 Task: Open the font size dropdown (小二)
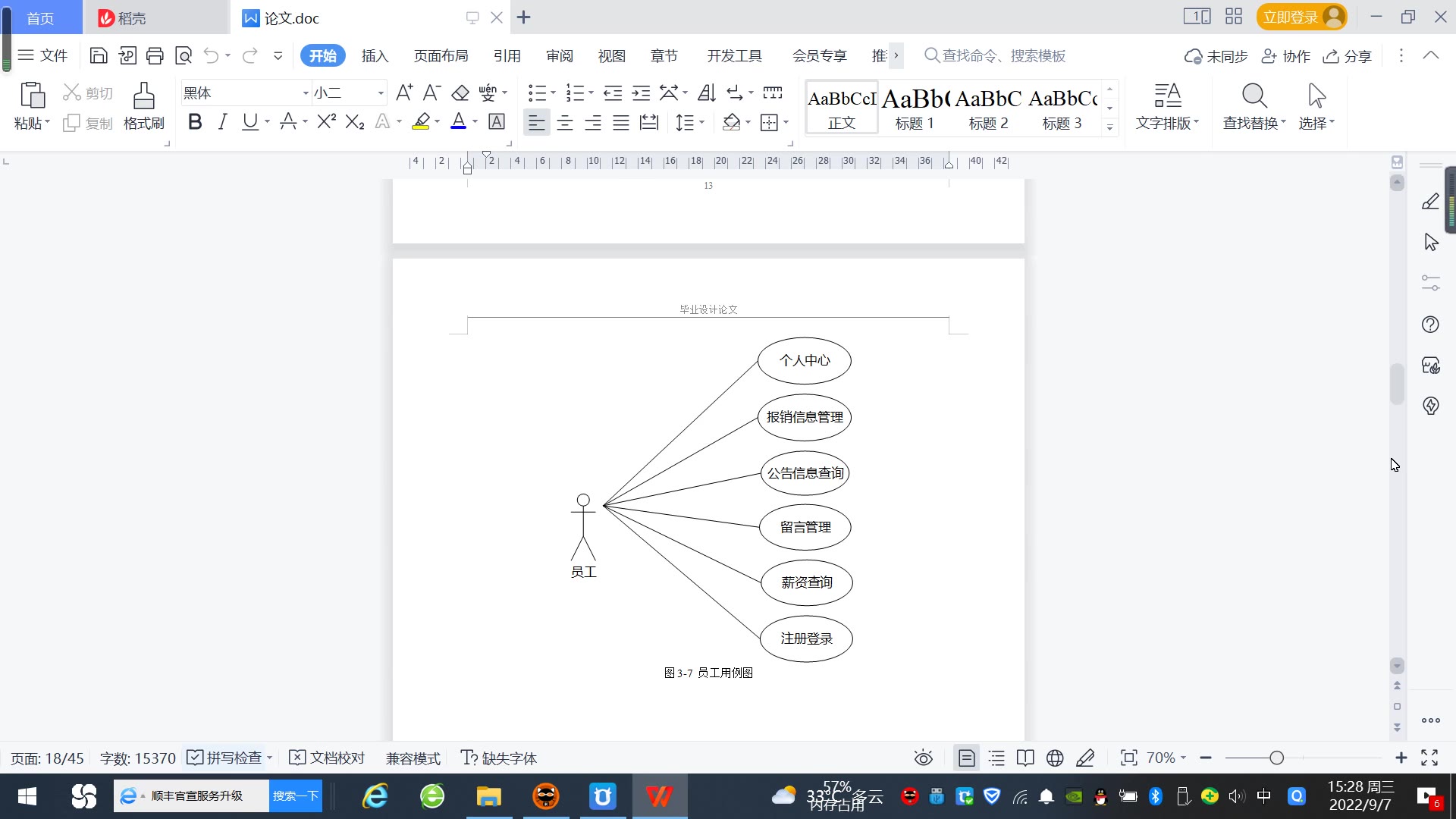[x=381, y=93]
